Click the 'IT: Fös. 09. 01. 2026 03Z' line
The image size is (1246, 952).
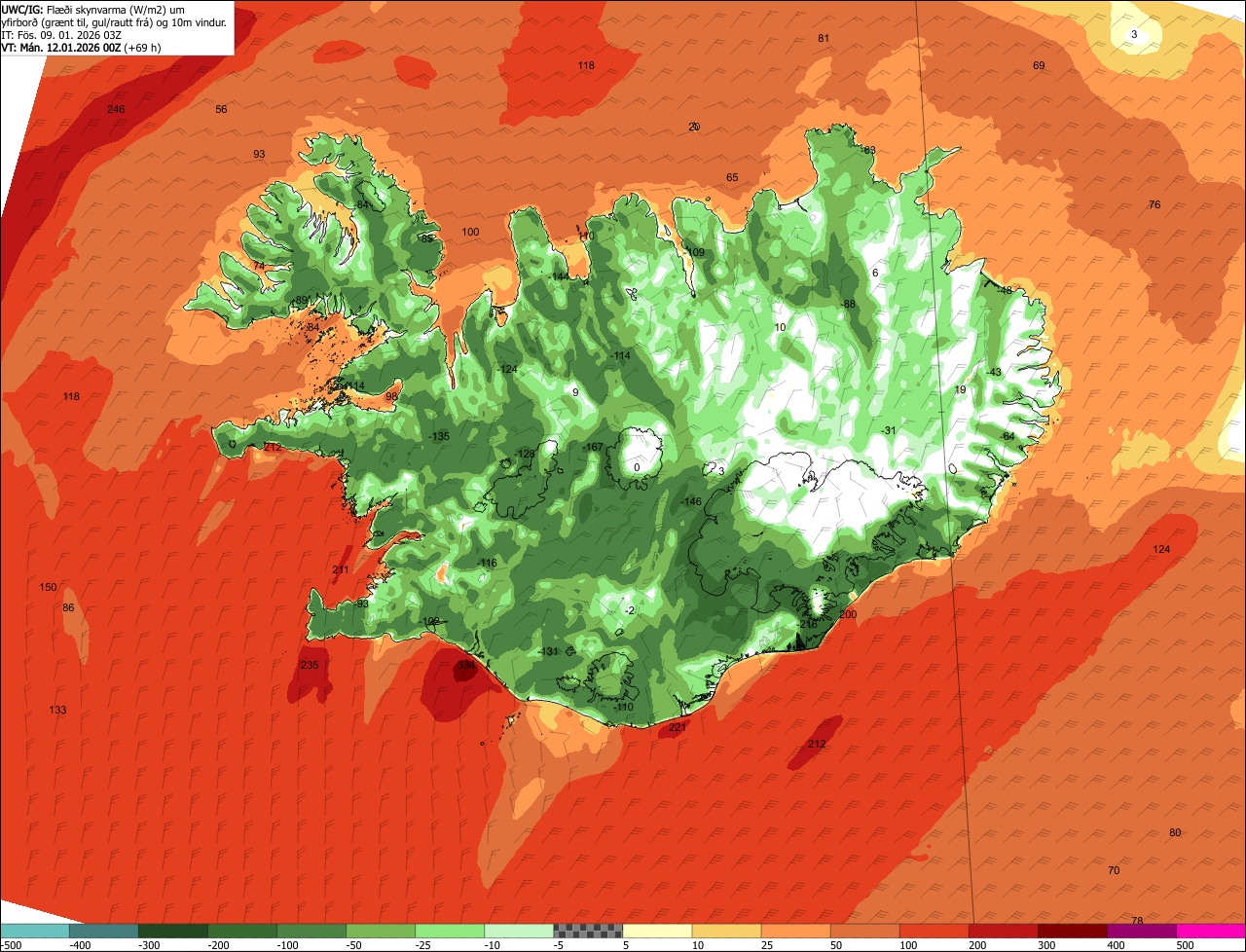(62, 34)
